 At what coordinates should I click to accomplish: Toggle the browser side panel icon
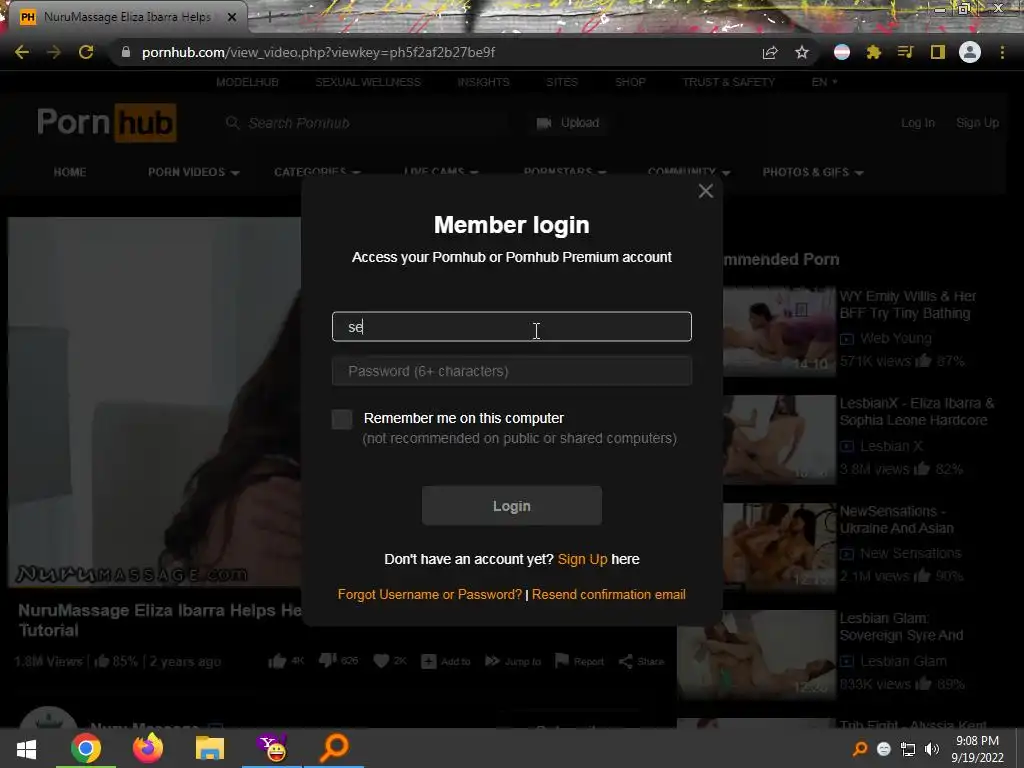coord(938,52)
